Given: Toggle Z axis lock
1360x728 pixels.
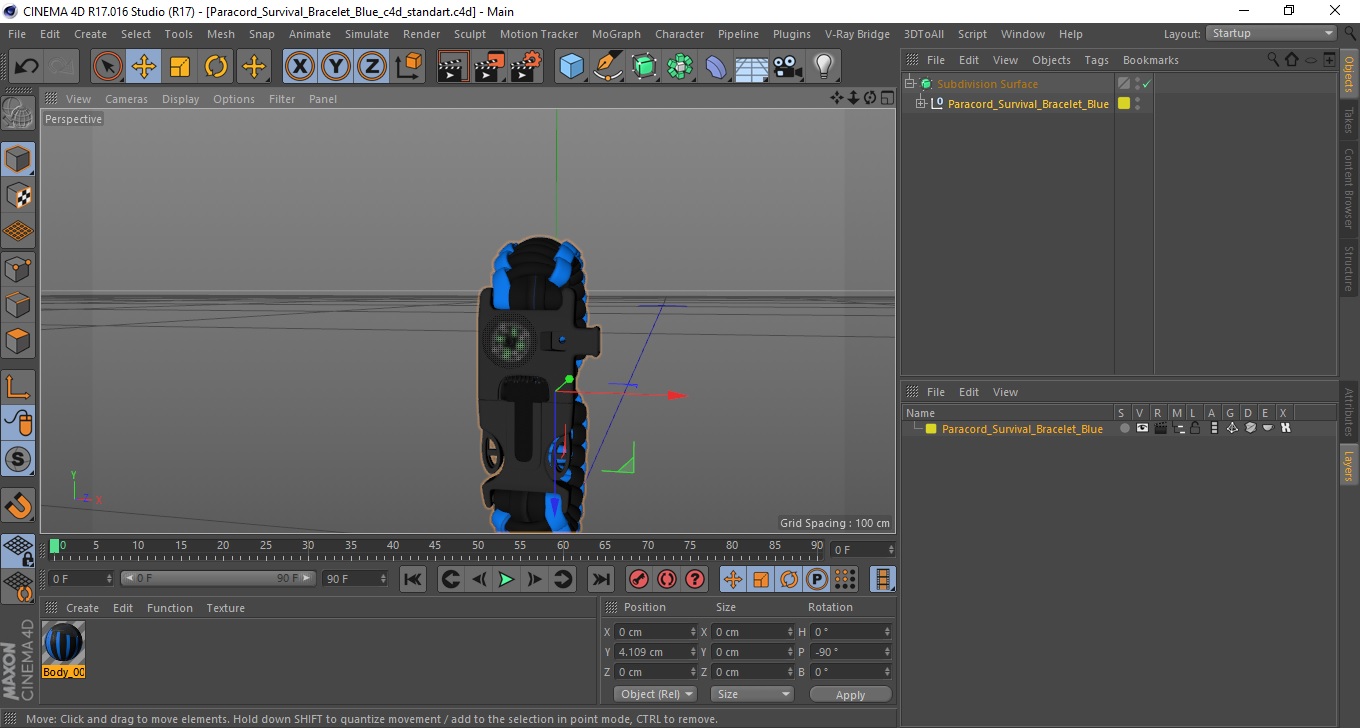Looking at the screenshot, I should point(372,67).
